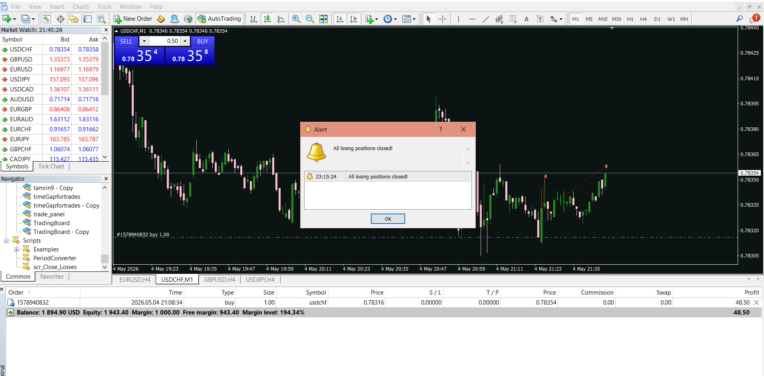Open MetaEditor via the yellow book icon
This screenshot has width=764, height=376.
(161, 19)
